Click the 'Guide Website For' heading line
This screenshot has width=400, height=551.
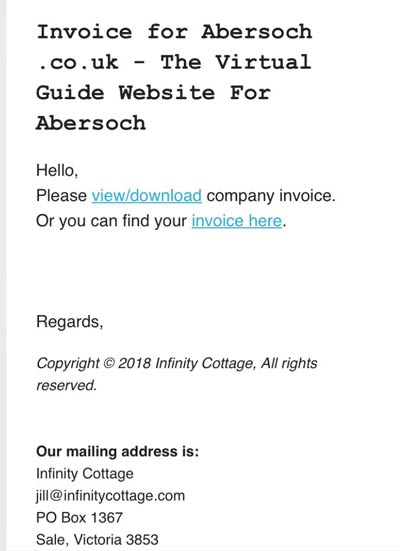154,93
